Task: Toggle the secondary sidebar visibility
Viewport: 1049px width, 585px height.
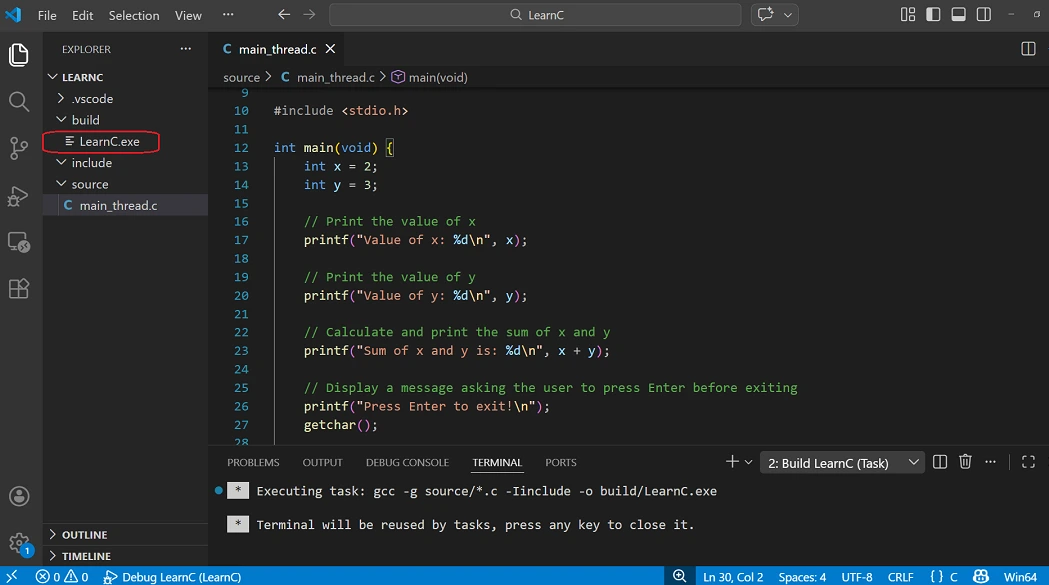Action: tap(983, 14)
